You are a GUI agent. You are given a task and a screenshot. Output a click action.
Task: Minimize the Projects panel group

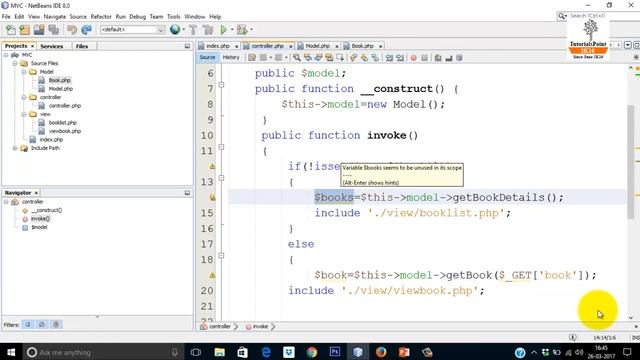coord(187,46)
